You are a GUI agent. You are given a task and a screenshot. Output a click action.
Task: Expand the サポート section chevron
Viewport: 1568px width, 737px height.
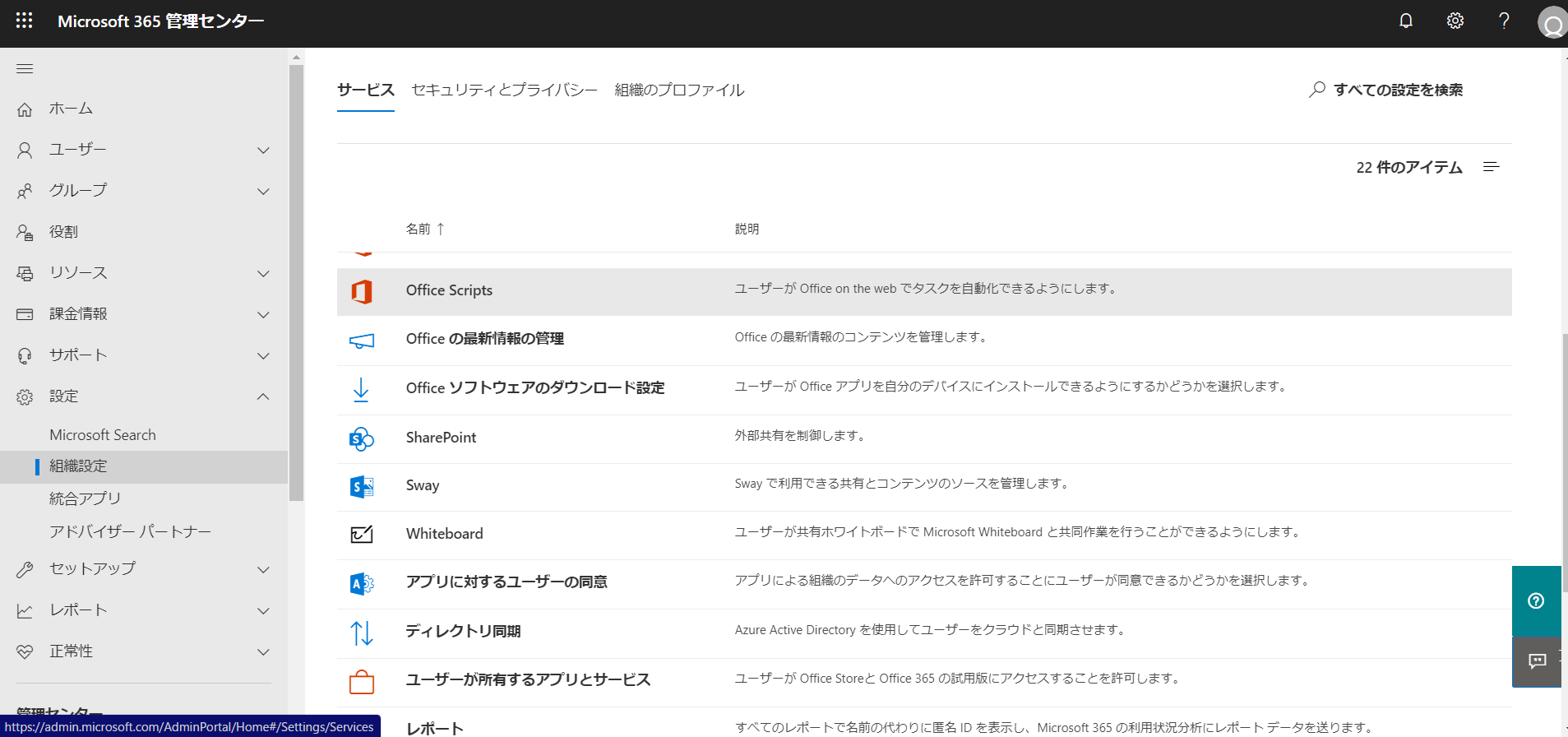tap(263, 355)
